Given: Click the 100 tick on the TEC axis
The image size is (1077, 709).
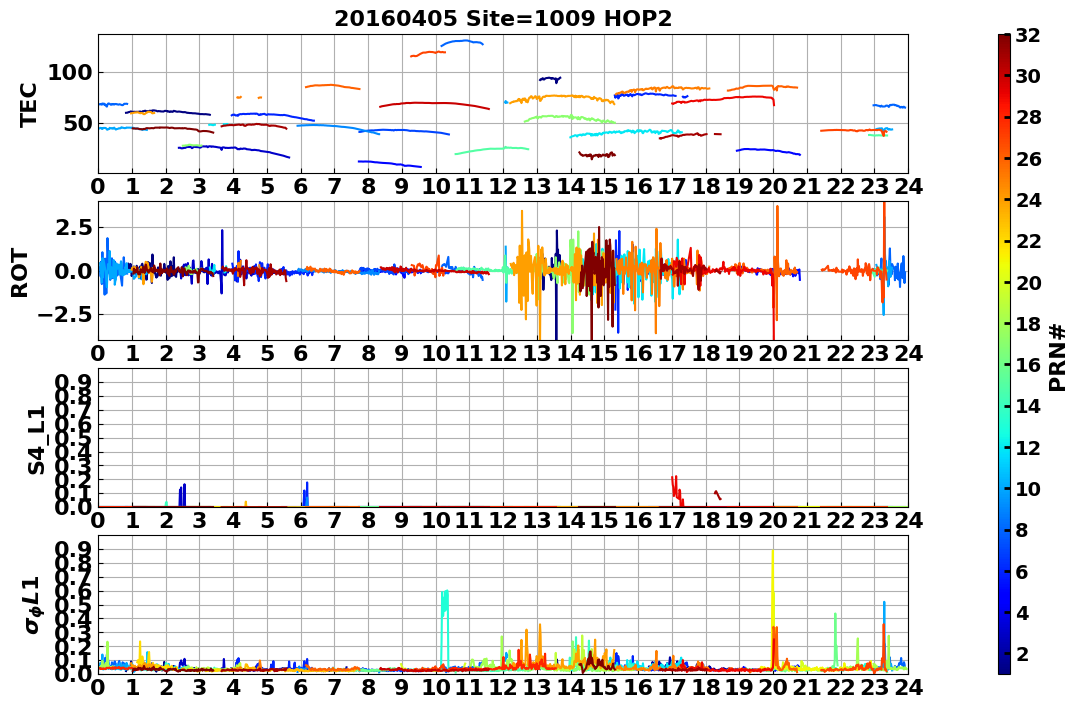Looking at the screenshot, I should (69, 72).
